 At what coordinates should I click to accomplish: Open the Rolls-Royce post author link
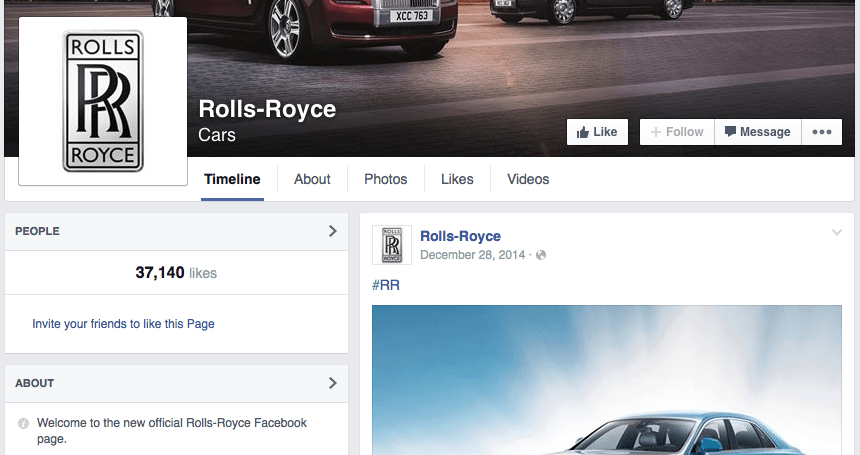point(460,236)
